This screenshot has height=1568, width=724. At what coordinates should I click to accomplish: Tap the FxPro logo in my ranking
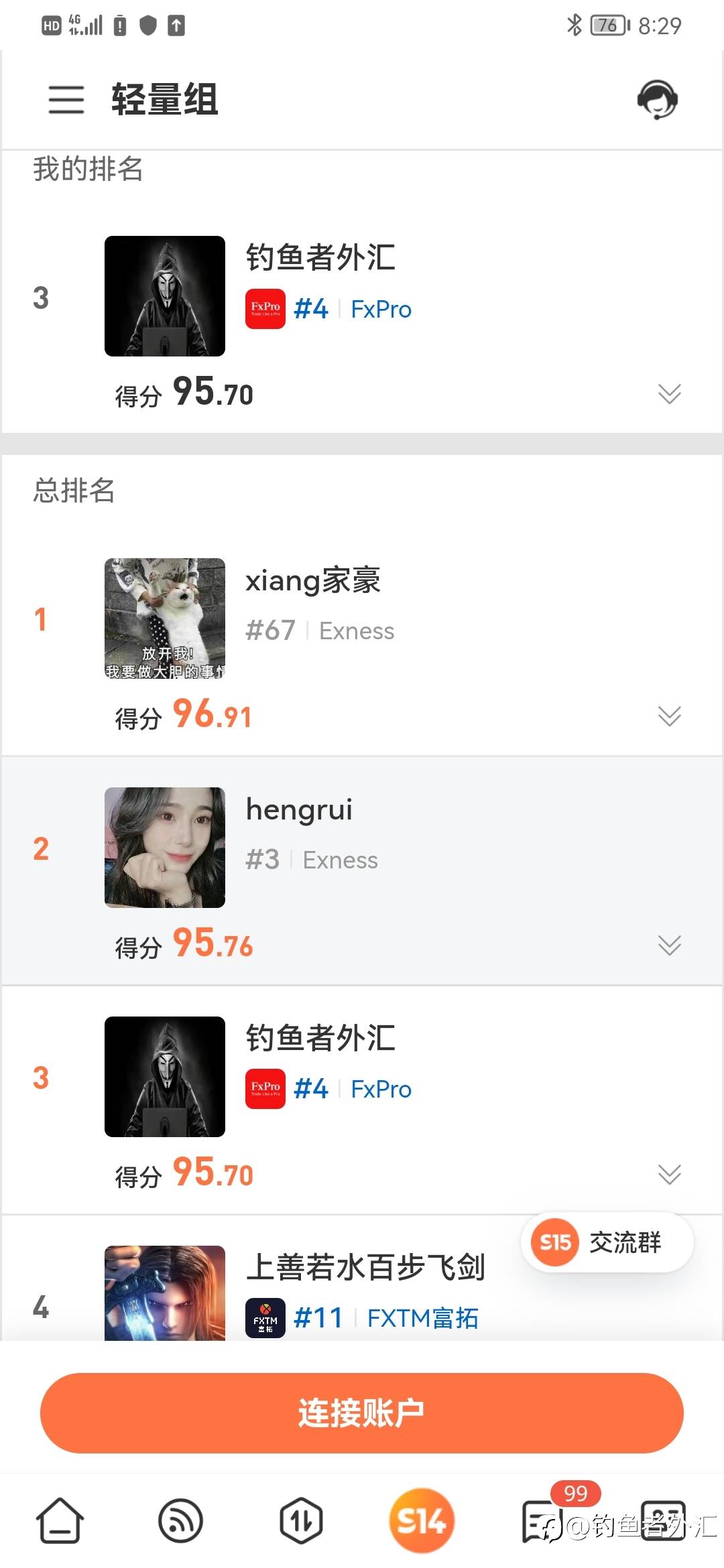click(x=265, y=309)
